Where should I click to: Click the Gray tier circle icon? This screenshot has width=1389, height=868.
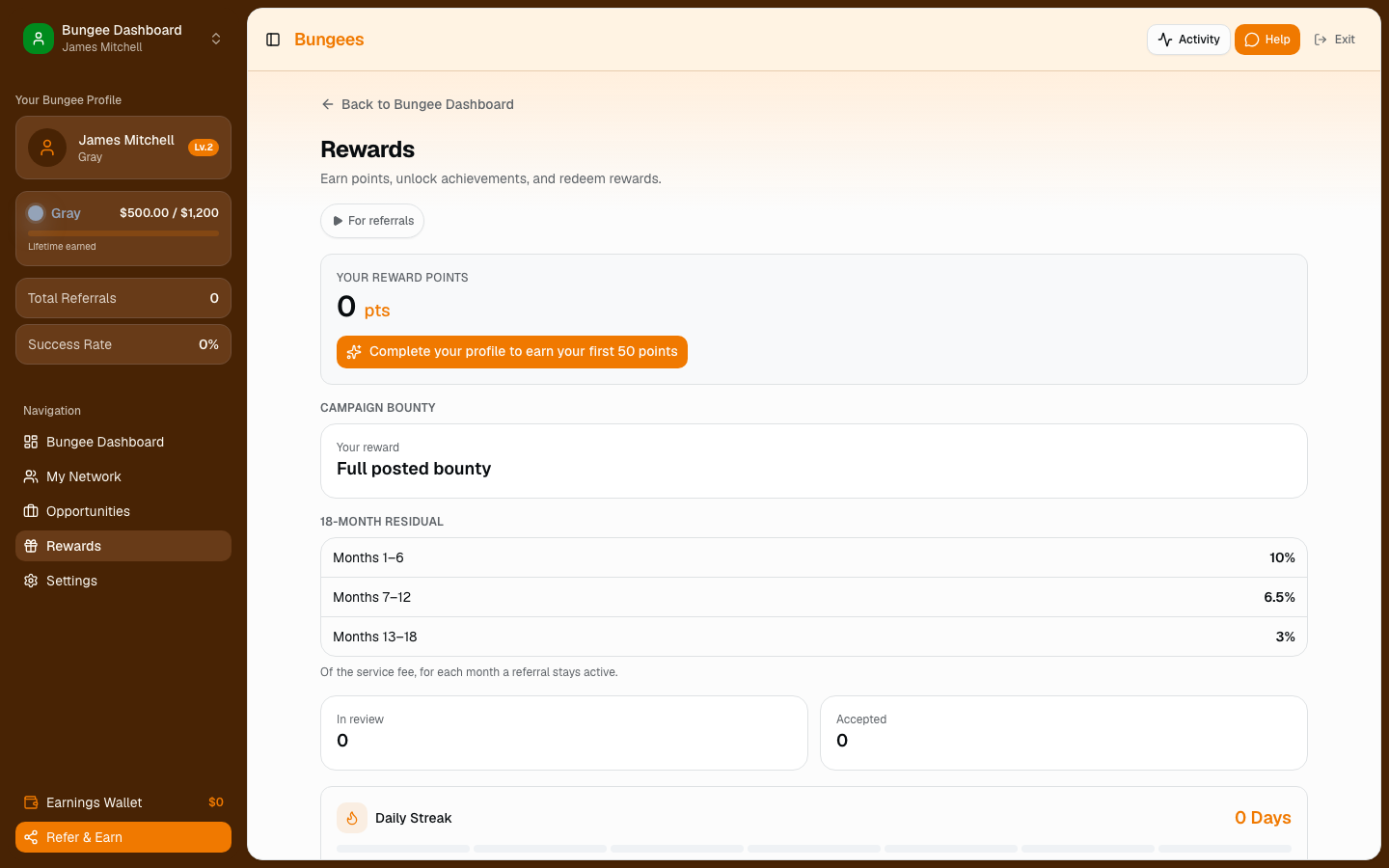pos(36,213)
